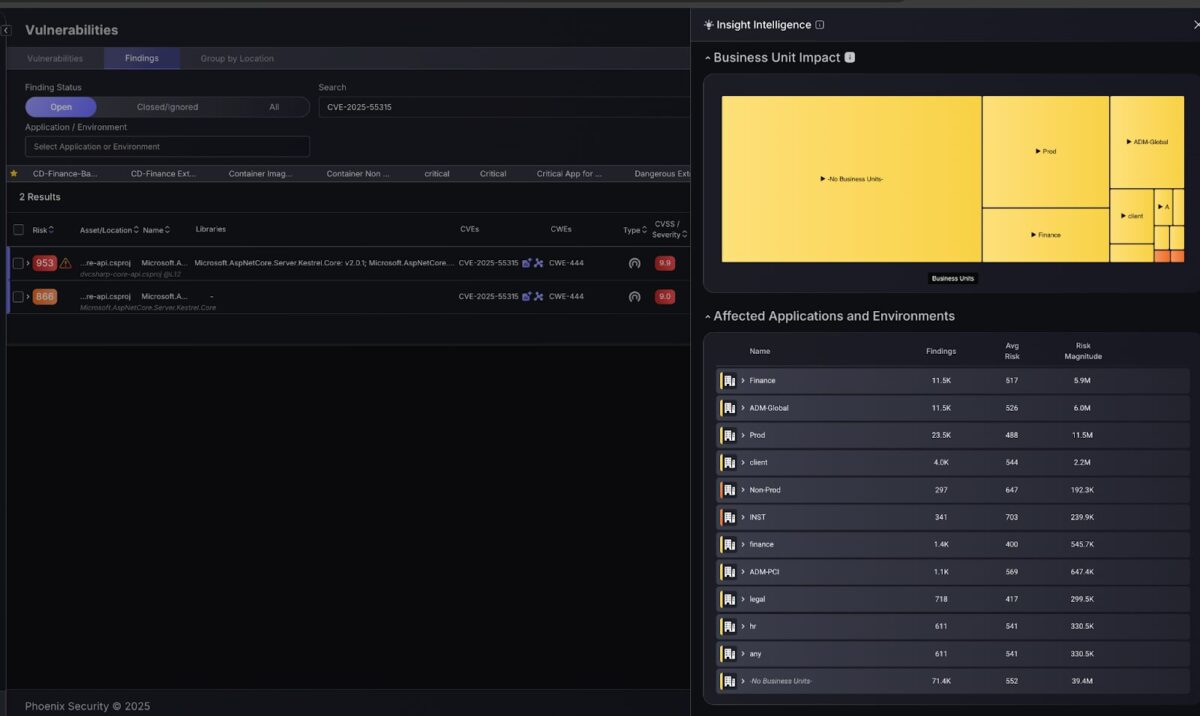This screenshot has width=1200, height=716.
Task: Toggle the select-all checkbox in the table header
Action: (x=18, y=230)
